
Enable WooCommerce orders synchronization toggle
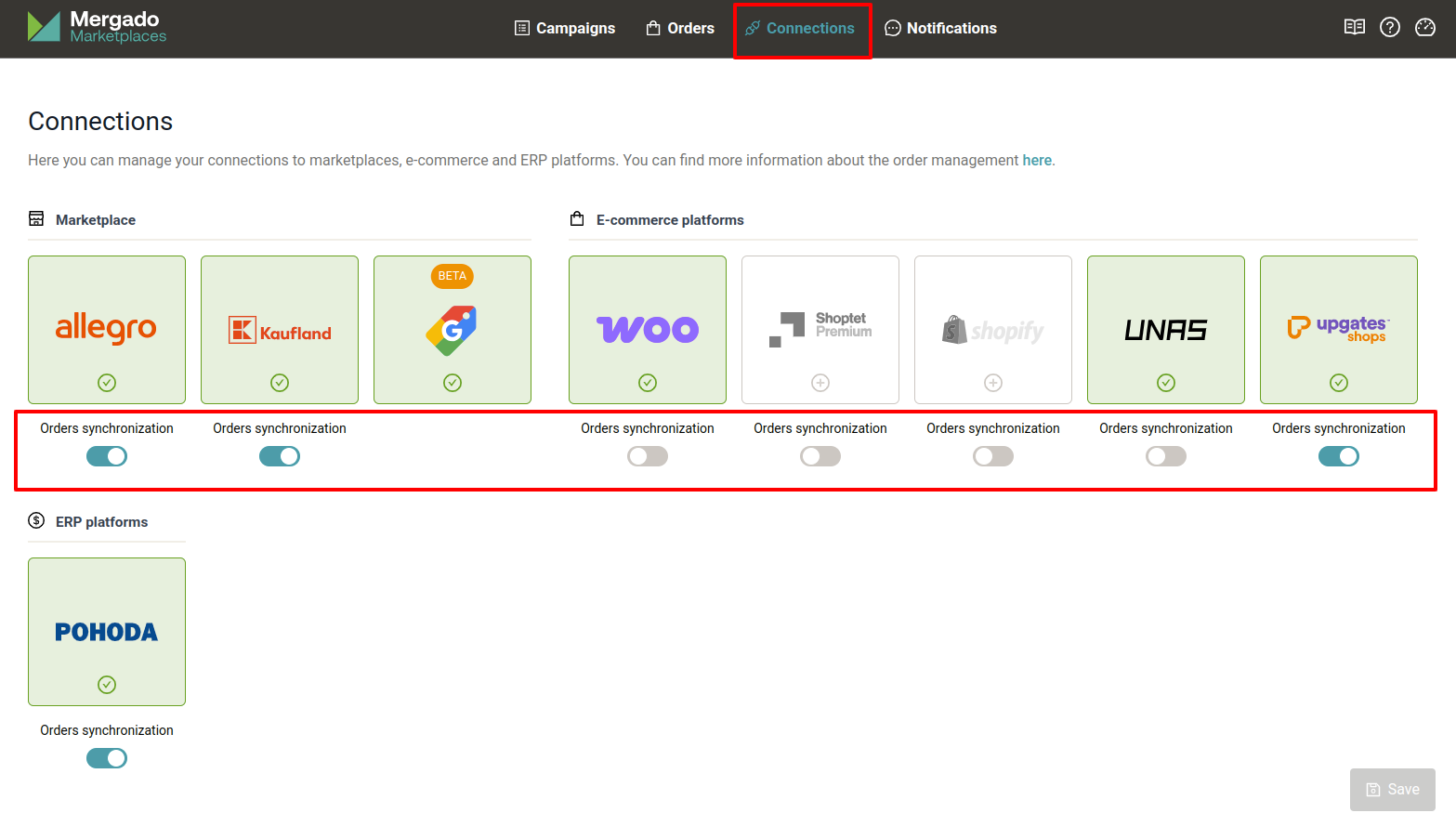coord(648,456)
